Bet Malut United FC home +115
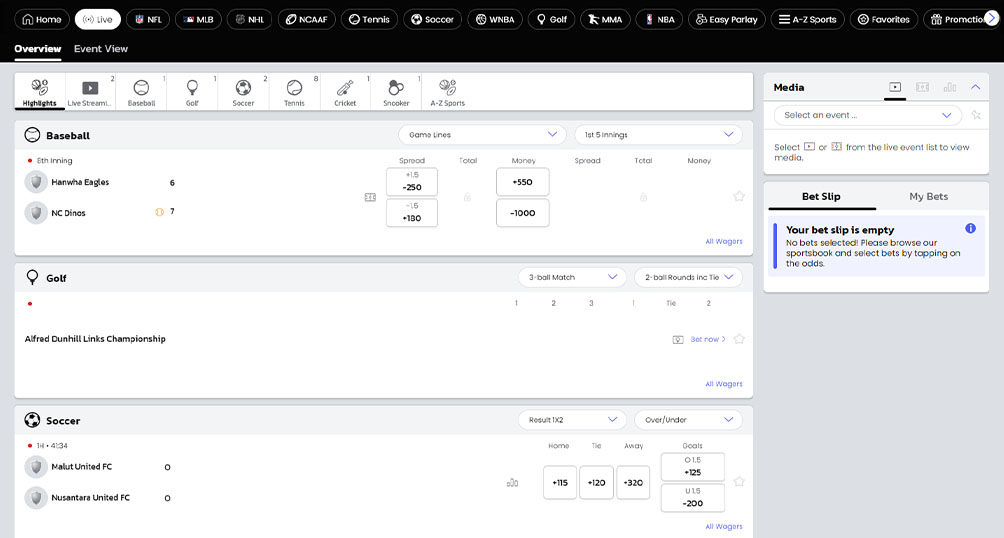The image size is (1004, 538). (x=560, y=482)
